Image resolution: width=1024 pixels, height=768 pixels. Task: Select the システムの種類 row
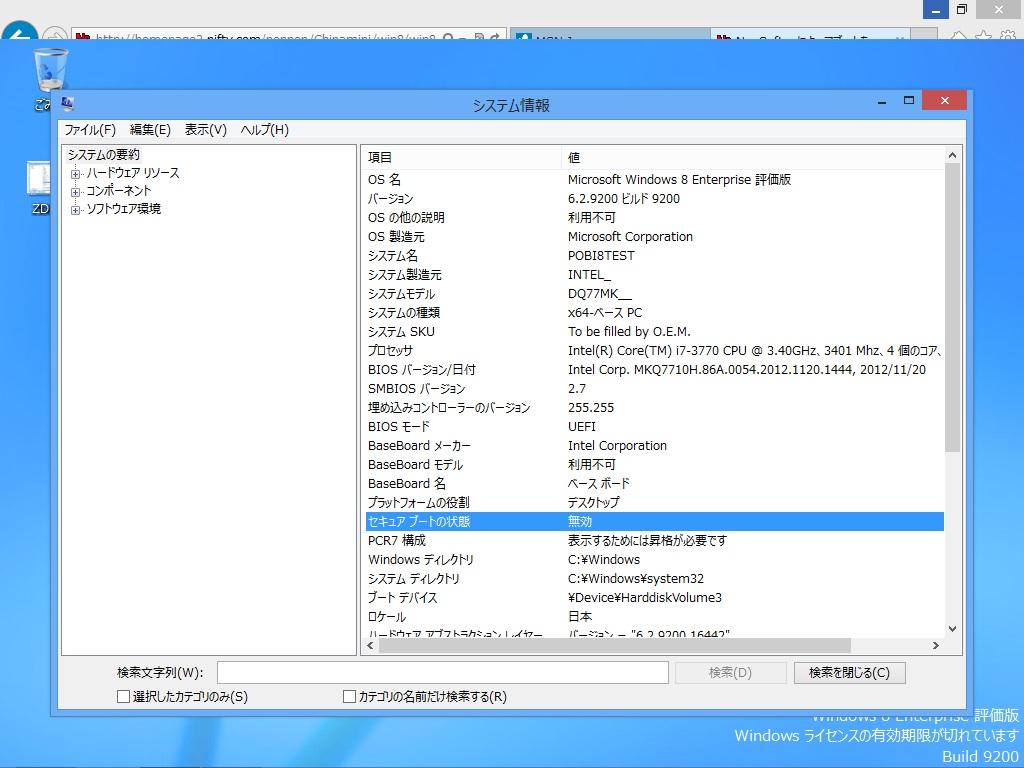tap(653, 313)
